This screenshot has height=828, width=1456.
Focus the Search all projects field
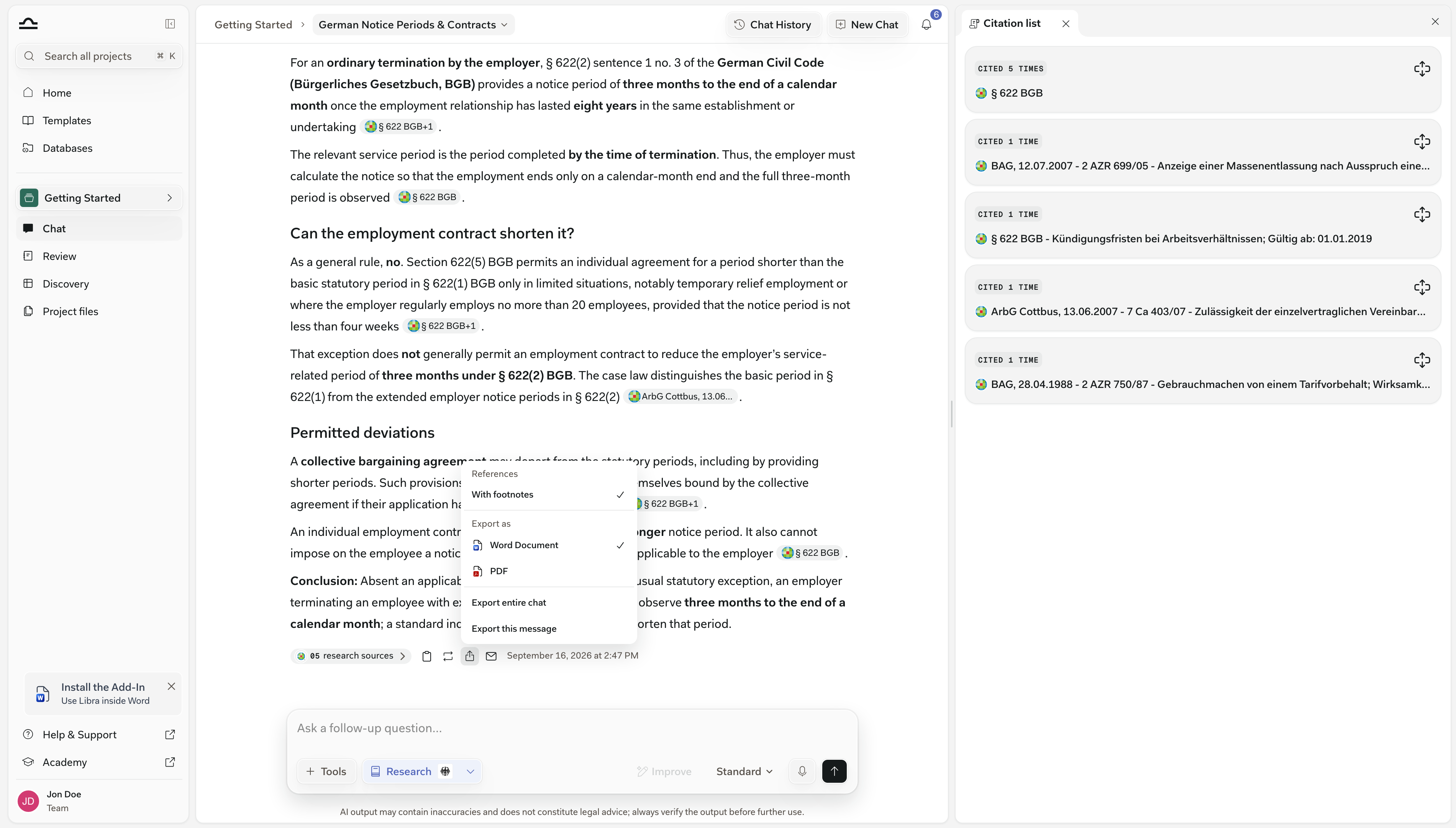pyautogui.click(x=99, y=56)
